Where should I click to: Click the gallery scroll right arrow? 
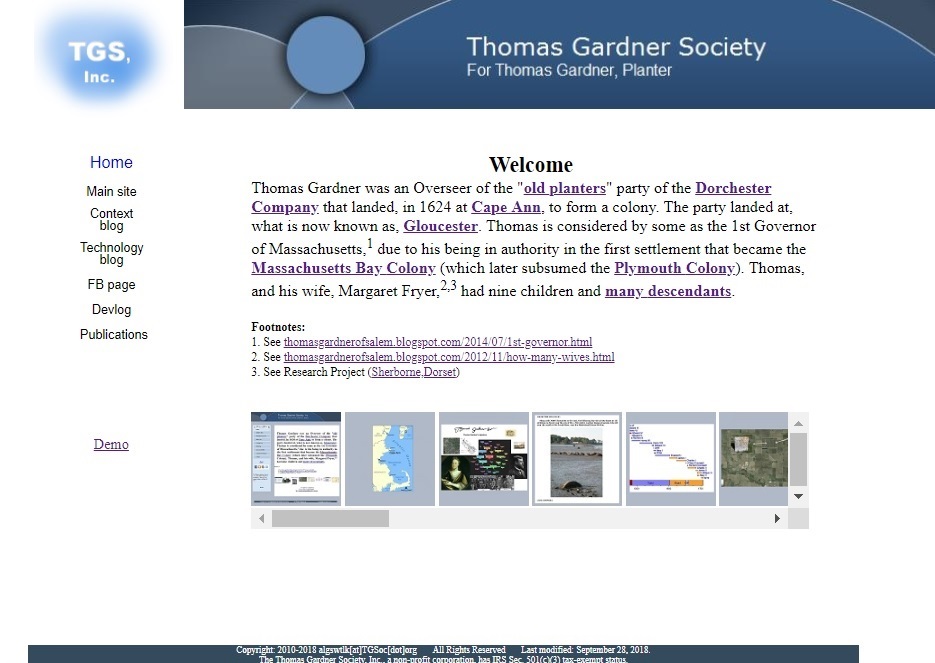(x=777, y=518)
